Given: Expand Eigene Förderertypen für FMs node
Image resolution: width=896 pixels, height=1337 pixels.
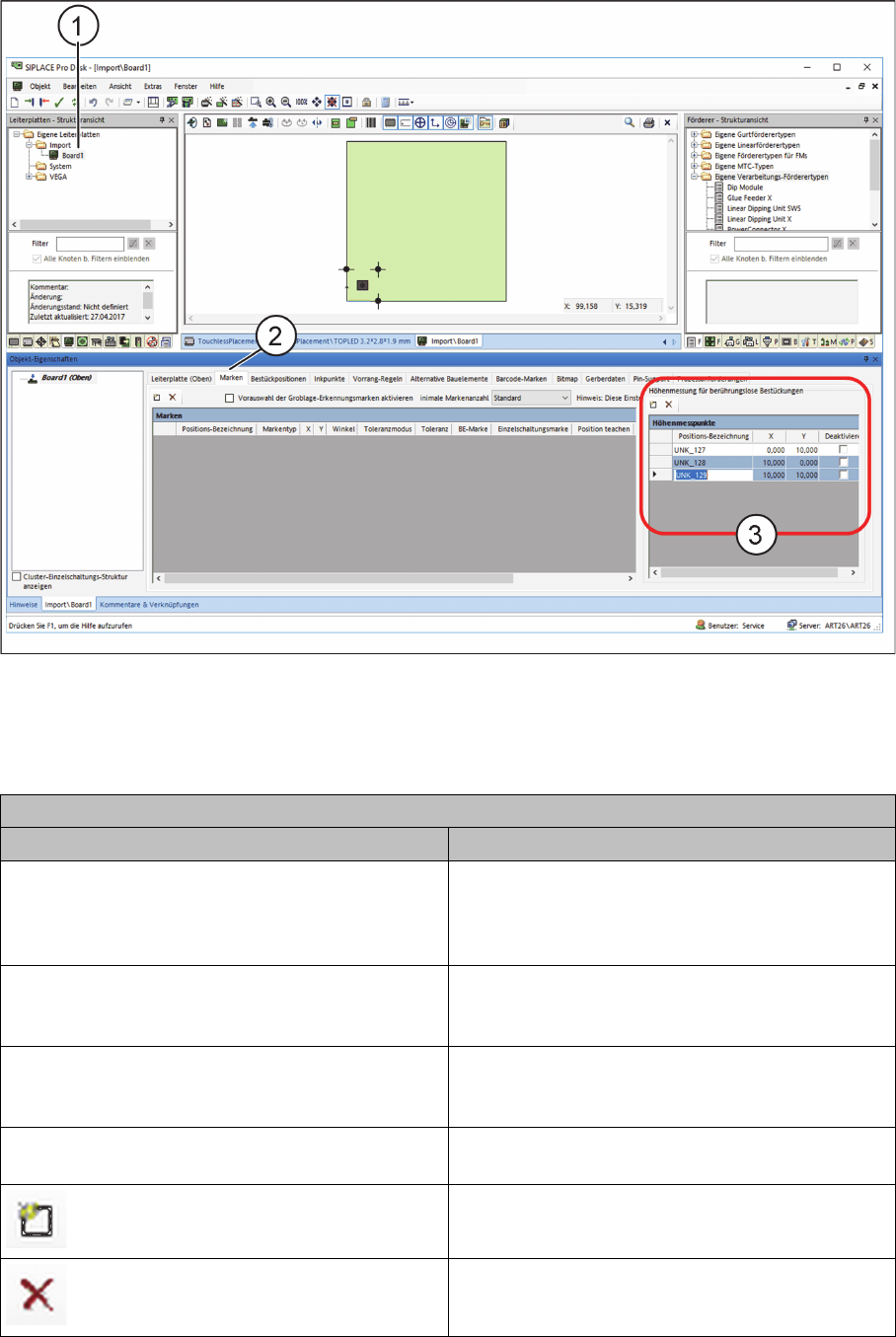Looking at the screenshot, I should point(694,155).
